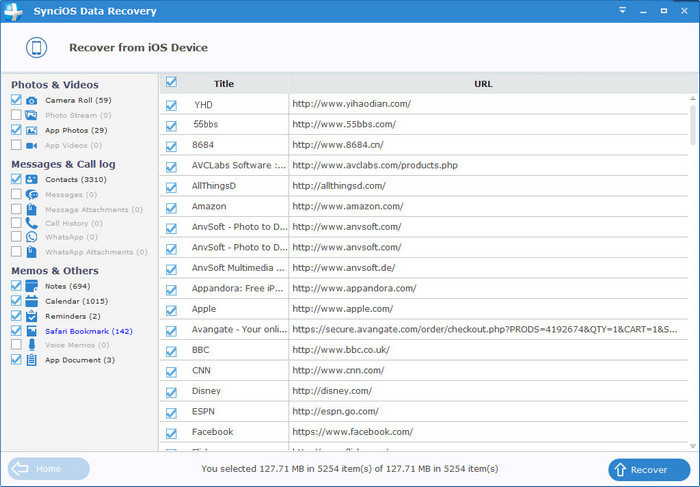
Task: Click Reminders (2) label
Action: (x=73, y=316)
